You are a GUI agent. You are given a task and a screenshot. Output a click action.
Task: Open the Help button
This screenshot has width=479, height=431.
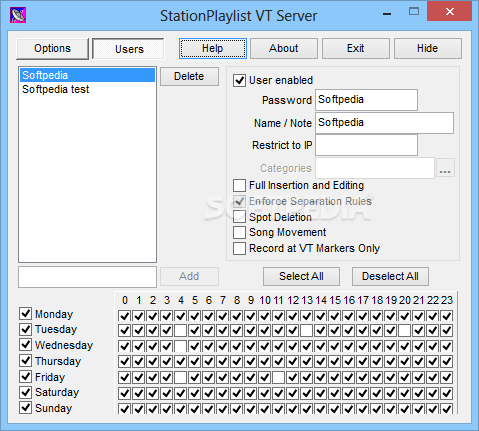click(x=213, y=49)
